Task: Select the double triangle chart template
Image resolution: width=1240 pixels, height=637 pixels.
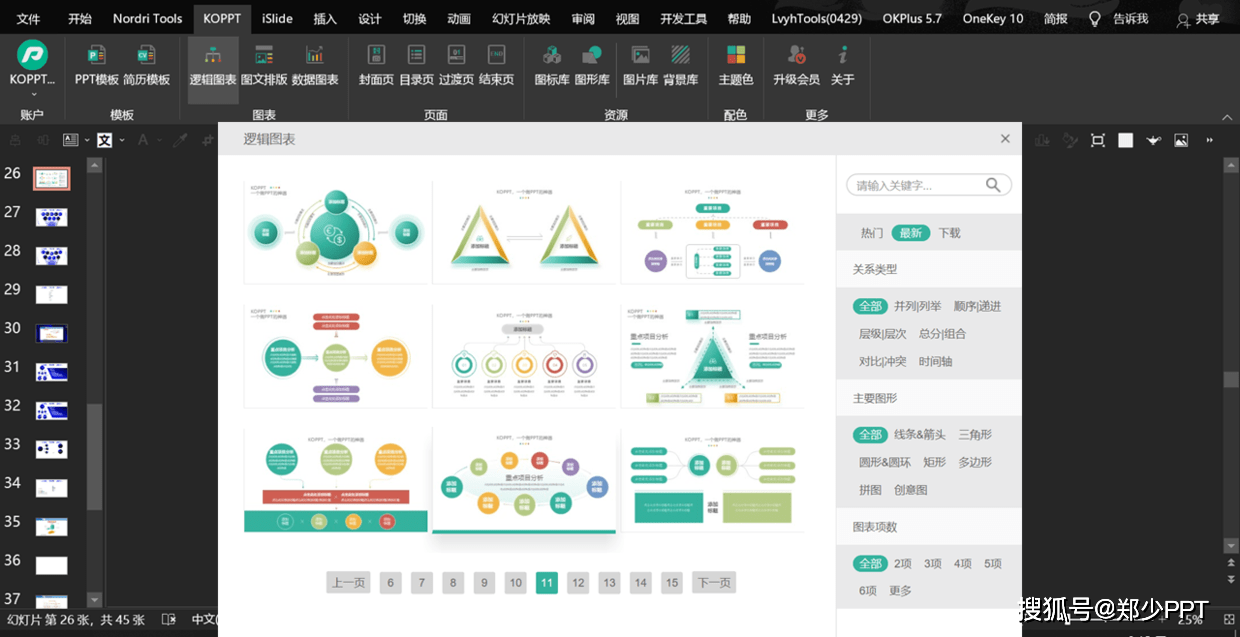Action: pyautogui.click(x=526, y=233)
